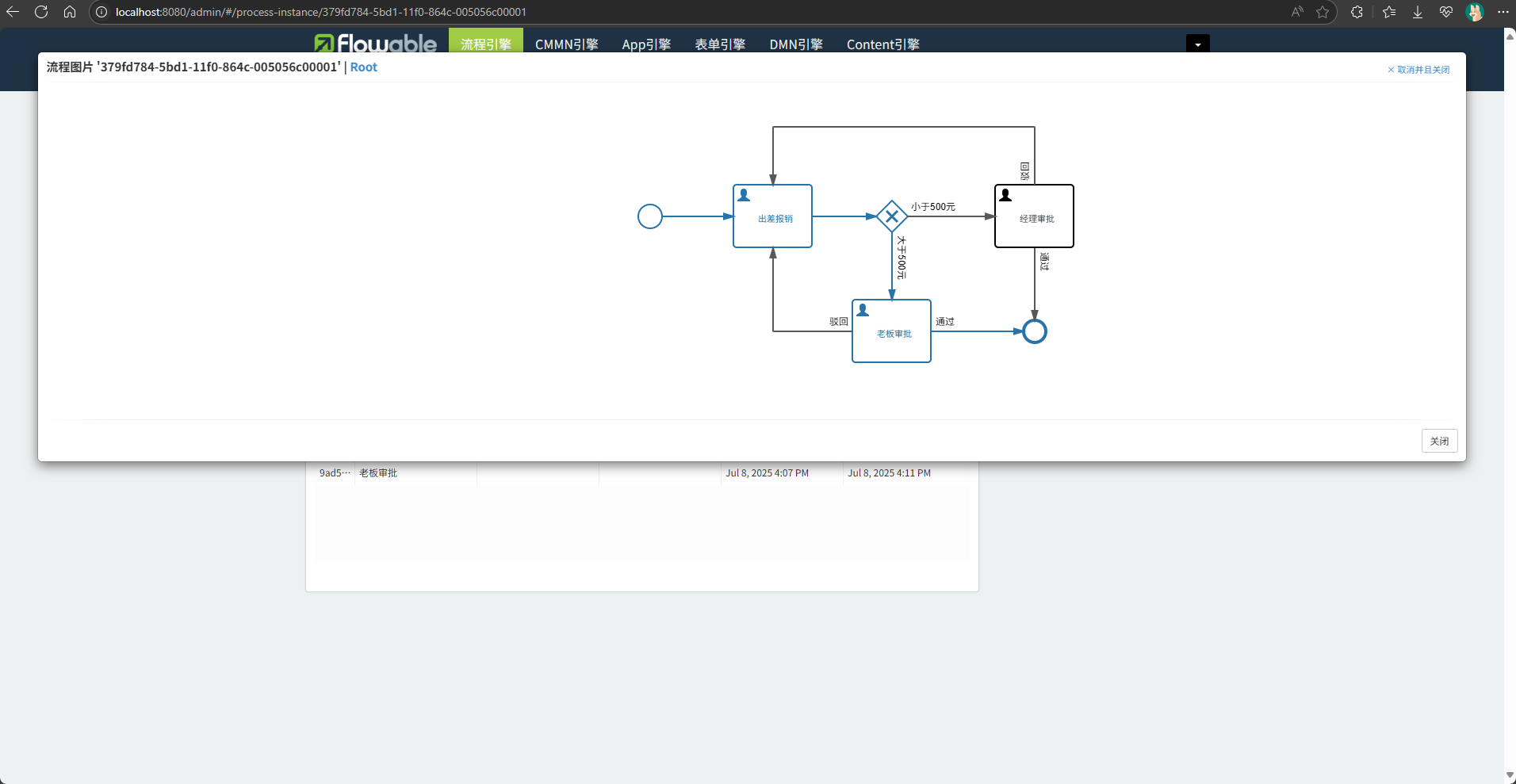The height and width of the screenshot is (784, 1516).
Task: Click the 关闭 button in dialog
Action: pos(1439,441)
